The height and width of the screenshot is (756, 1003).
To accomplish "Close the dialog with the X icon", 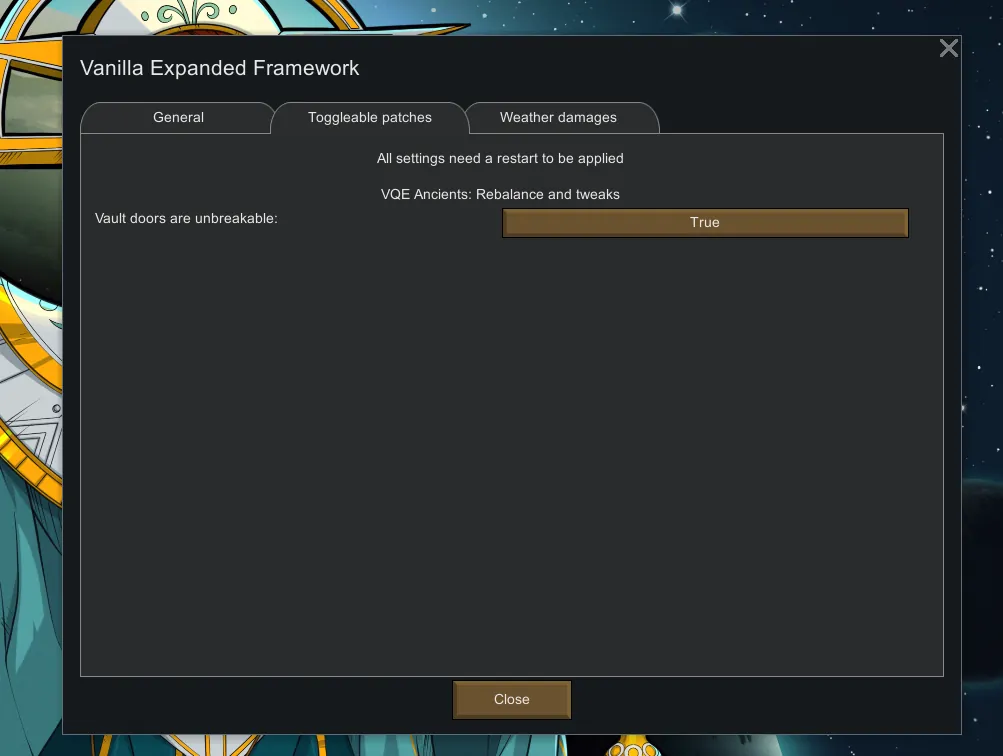I will (x=948, y=48).
